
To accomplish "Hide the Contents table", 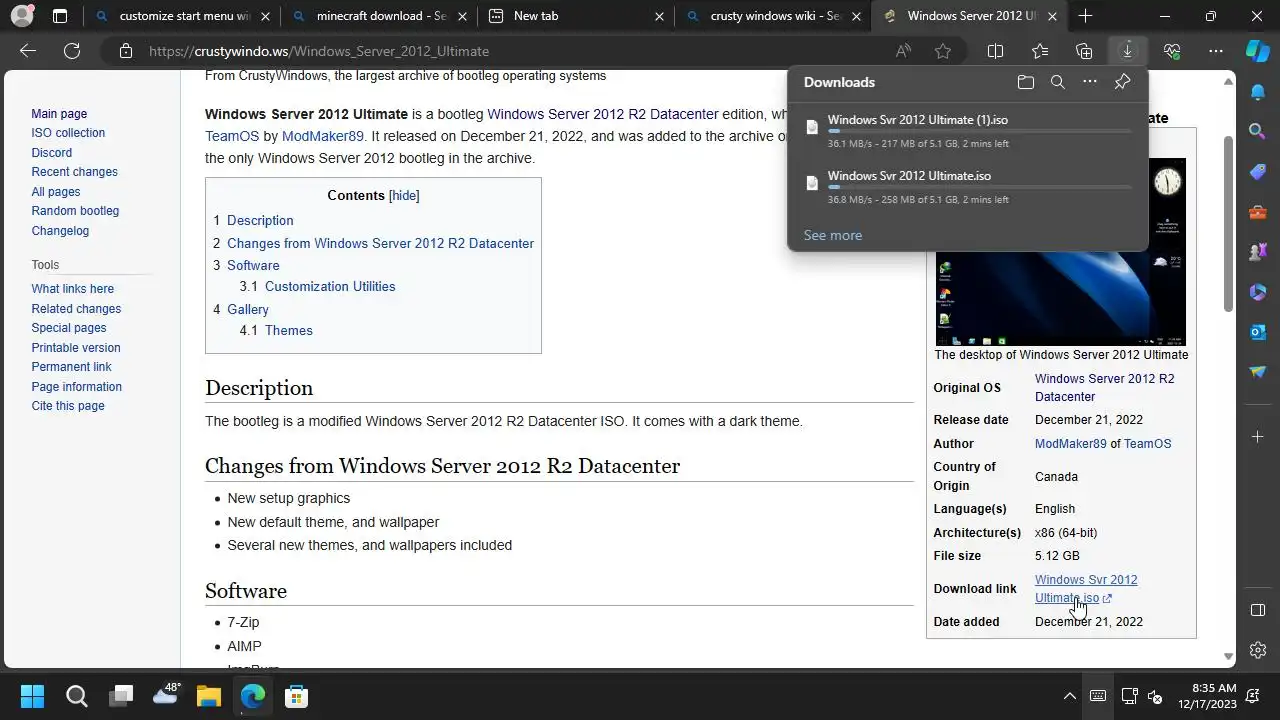I will tap(404, 195).
